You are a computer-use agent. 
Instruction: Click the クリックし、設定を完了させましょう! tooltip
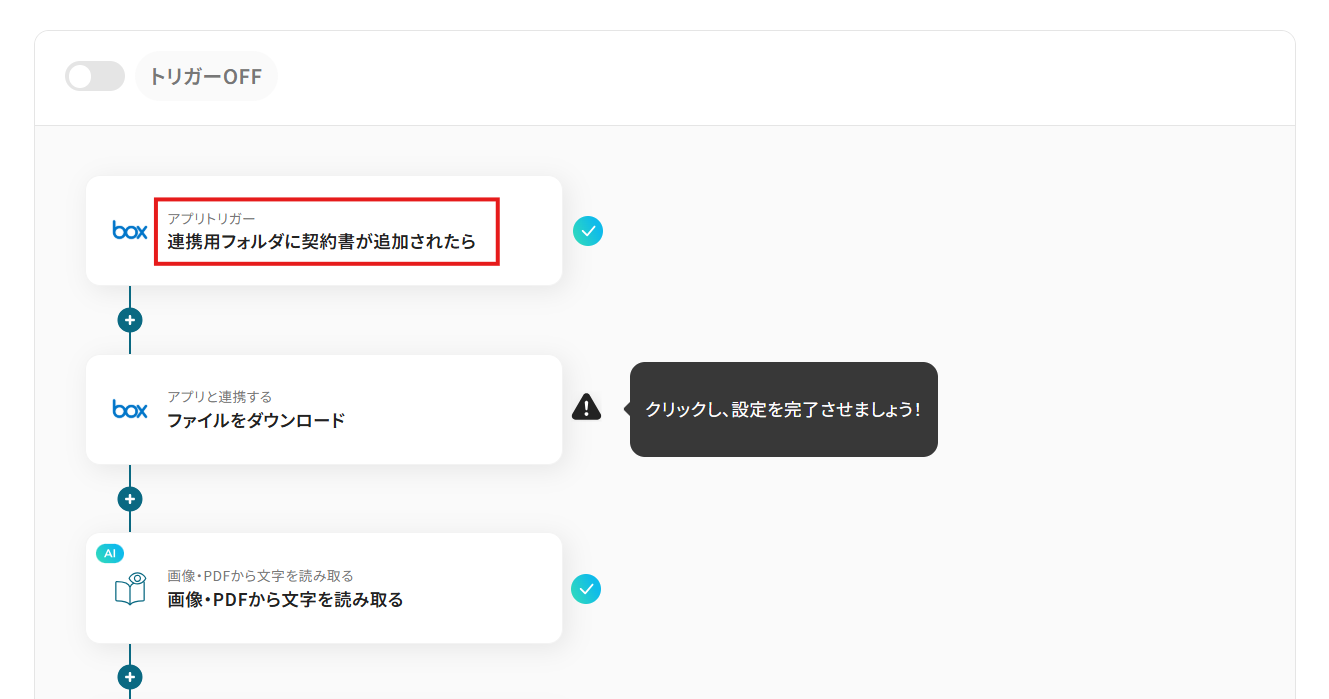[x=784, y=409]
